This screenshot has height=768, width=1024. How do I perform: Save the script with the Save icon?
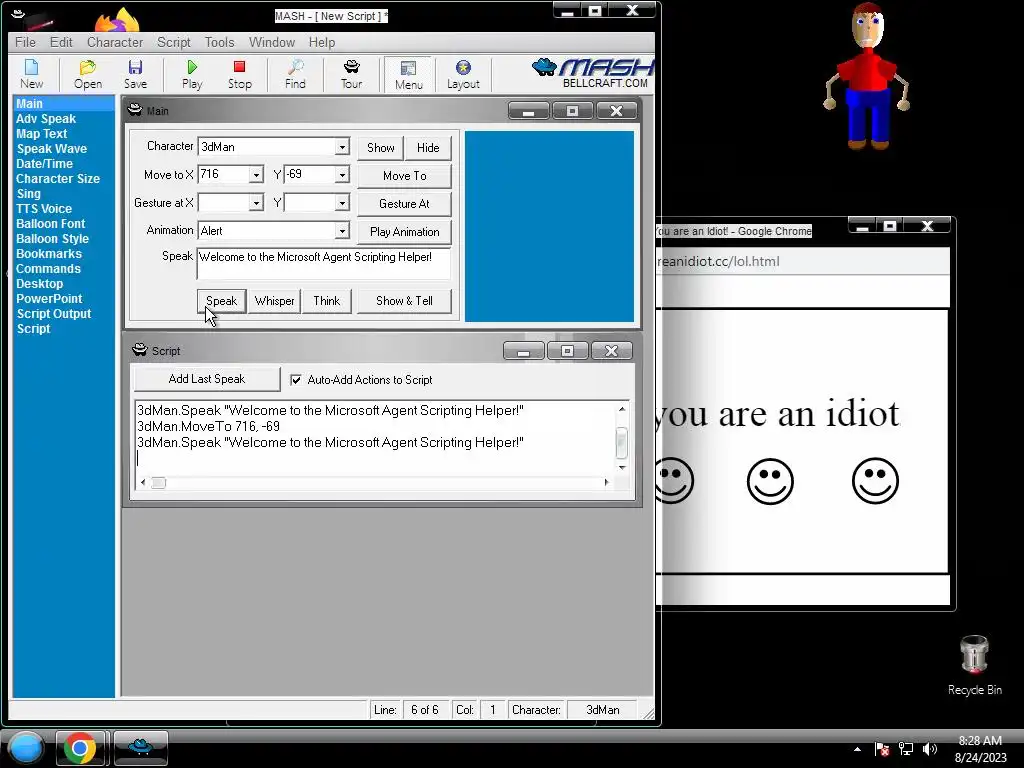click(x=135, y=74)
